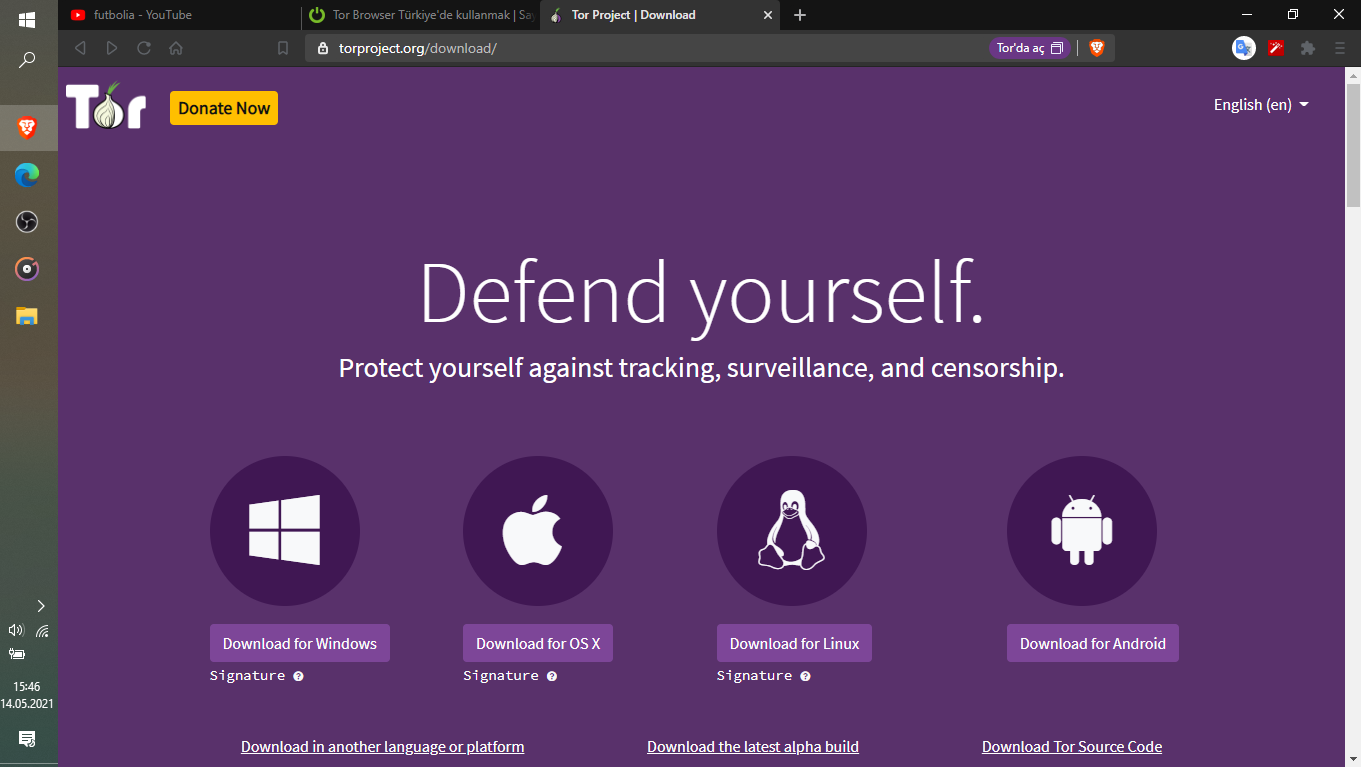Viewport: 1361px width, 767px height.
Task: Click the Tor onion logo
Action: tap(106, 105)
